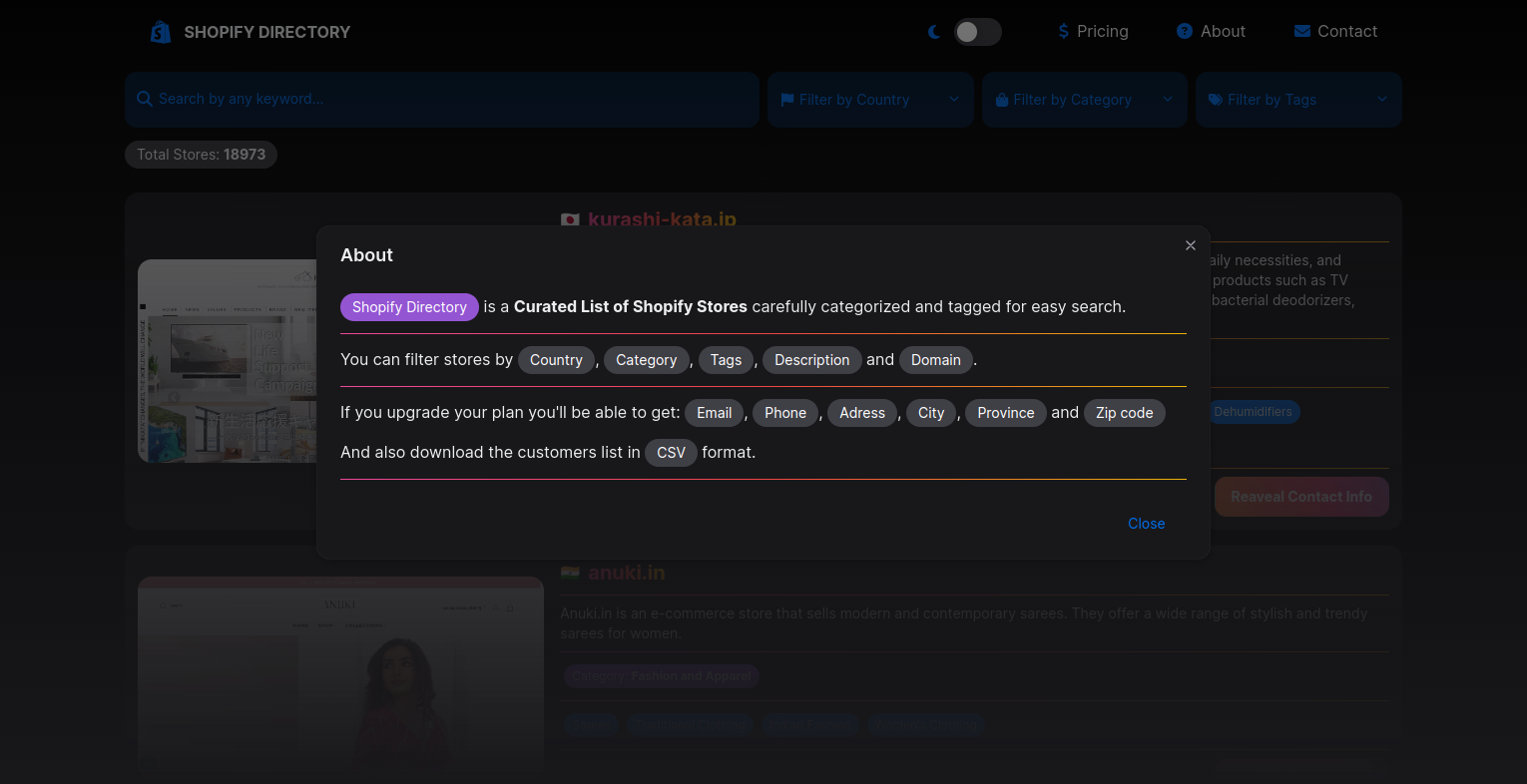Image resolution: width=1527 pixels, height=784 pixels.
Task: Click the Tags chip in dialog
Action: pos(726,360)
